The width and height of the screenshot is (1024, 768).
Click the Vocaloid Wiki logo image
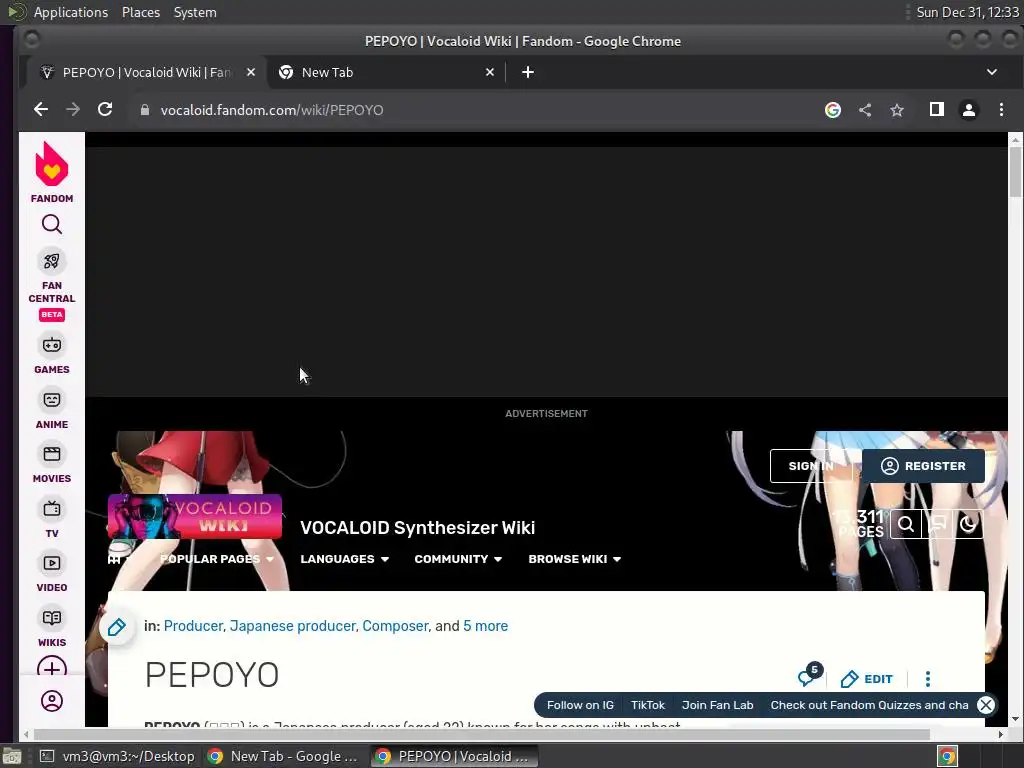[x=195, y=516]
